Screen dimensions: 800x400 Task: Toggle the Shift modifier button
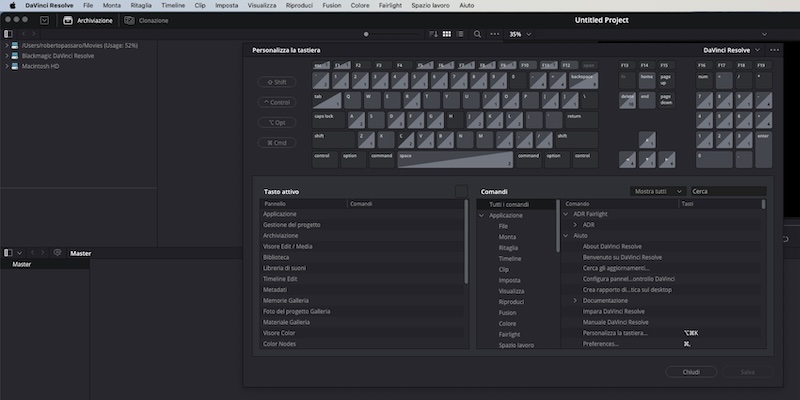click(x=277, y=82)
